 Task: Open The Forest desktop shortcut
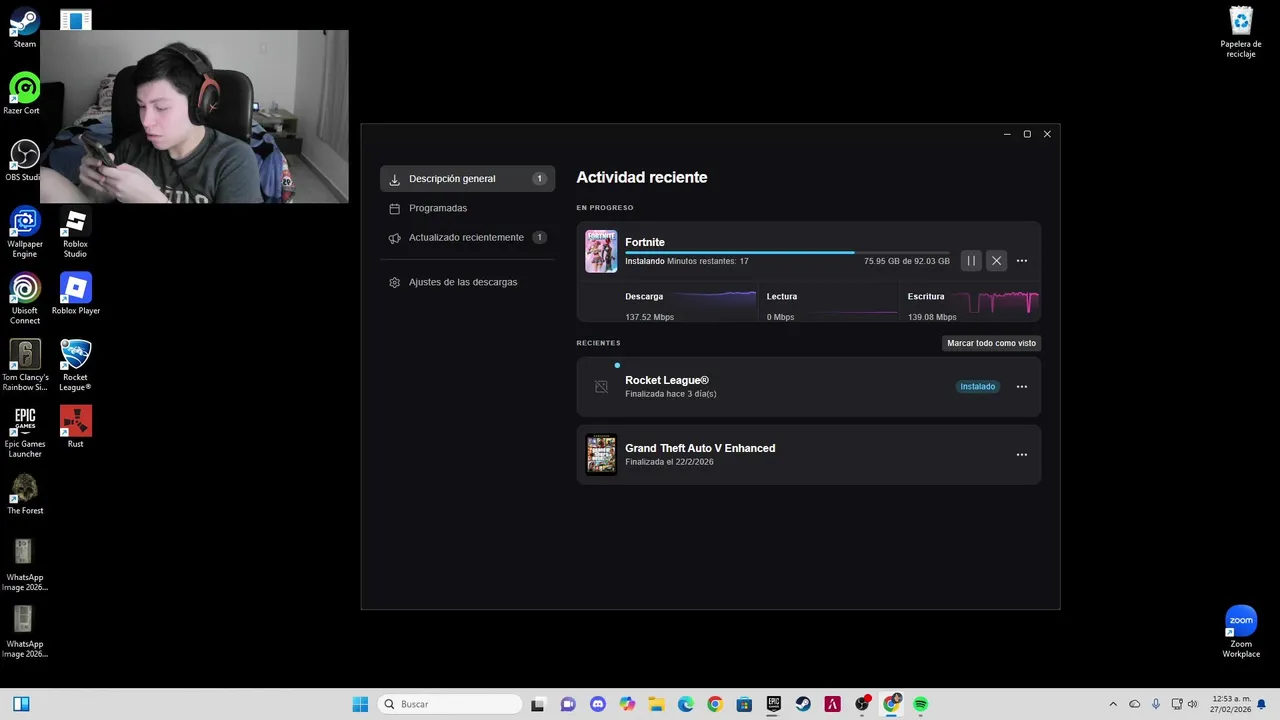(x=25, y=494)
